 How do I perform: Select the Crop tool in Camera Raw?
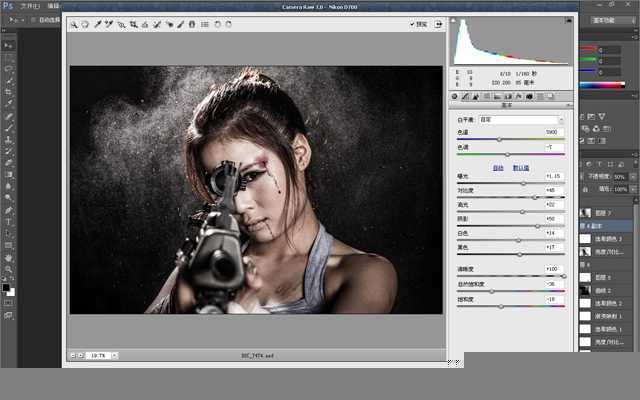(x=133, y=24)
